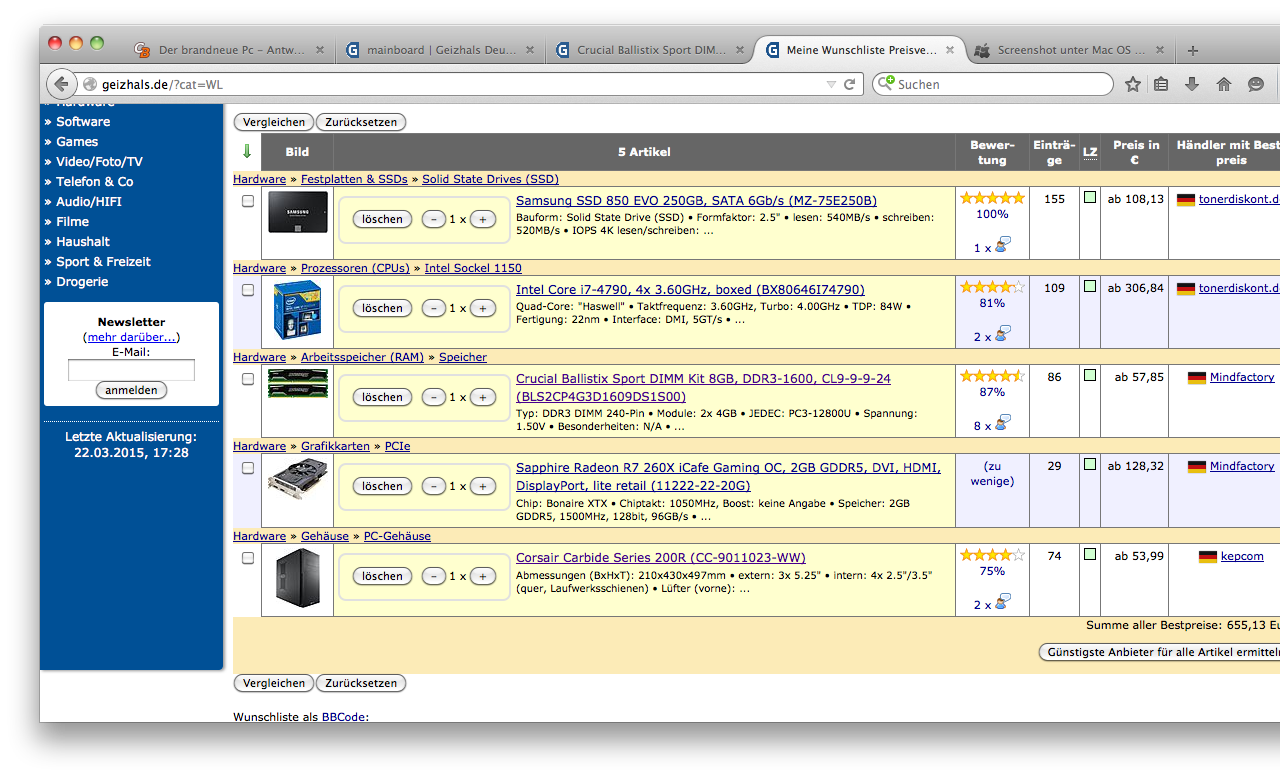The height and width of the screenshot is (777, 1280).
Task: Click löschen for Samsung SSD 850 EVO
Action: tap(382, 219)
